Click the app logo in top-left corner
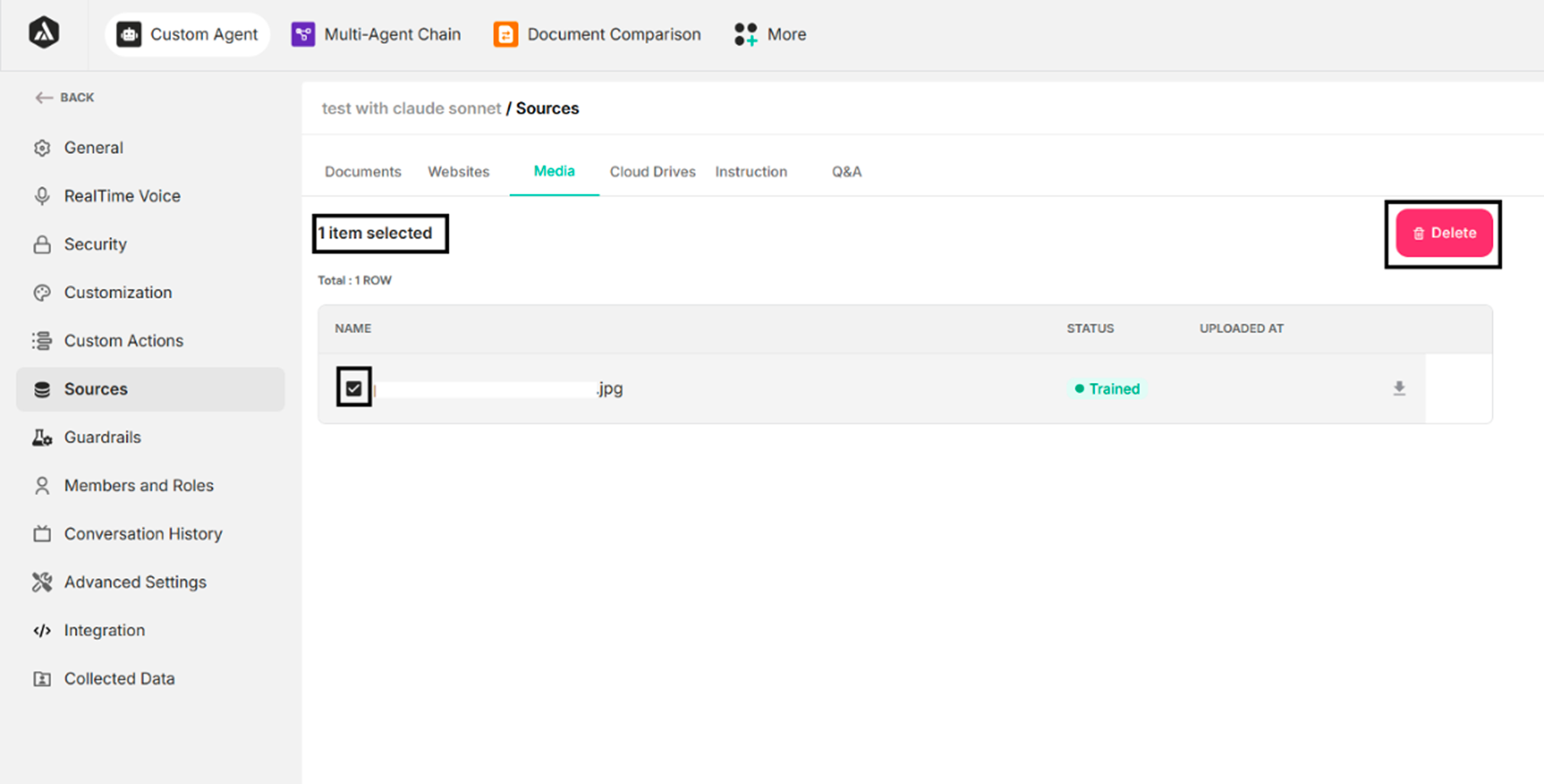The image size is (1544, 784). click(x=44, y=33)
